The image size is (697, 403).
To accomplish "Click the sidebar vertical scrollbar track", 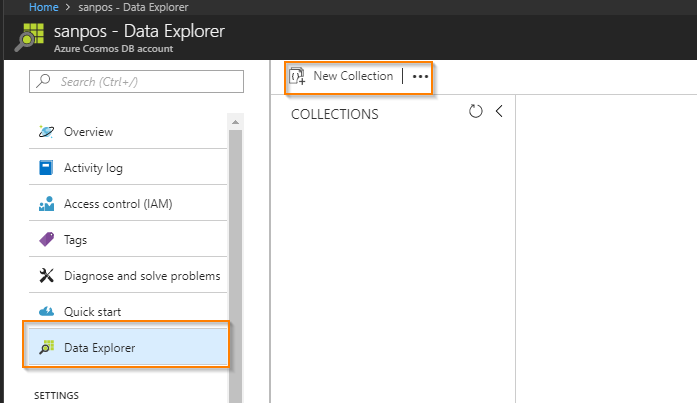I will [236, 267].
